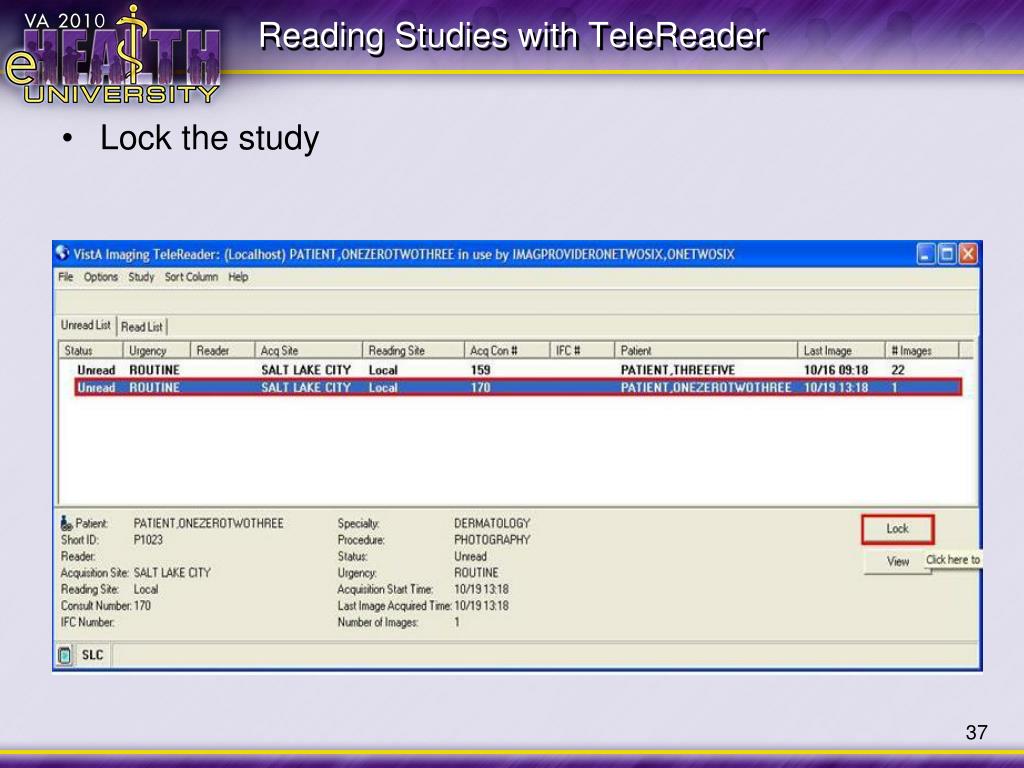Click SALT LAKE CITY in PATIENT,THREEFIVE row
The width and height of the screenshot is (1024, 768).
306,370
